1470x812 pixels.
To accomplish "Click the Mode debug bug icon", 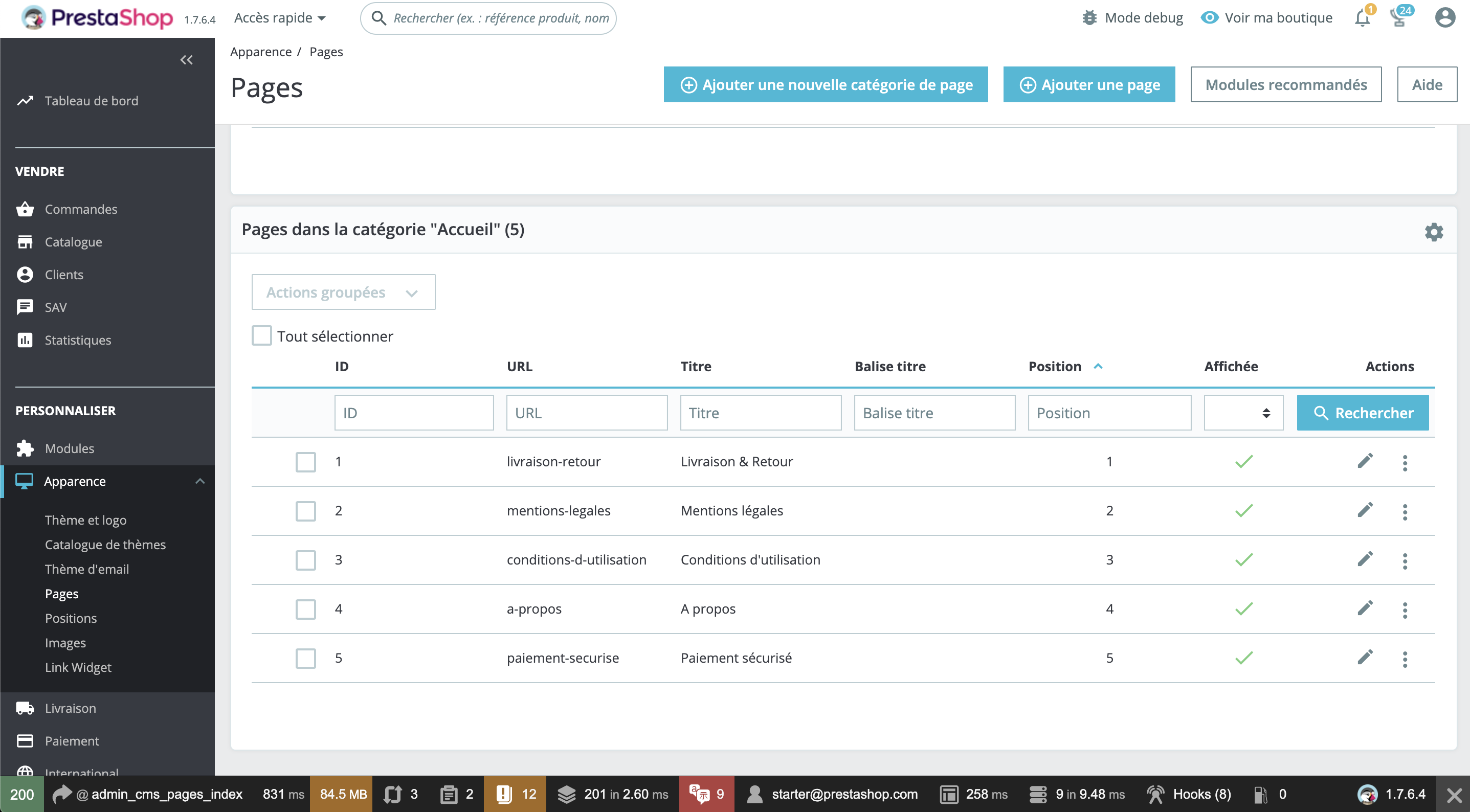I will point(1089,18).
